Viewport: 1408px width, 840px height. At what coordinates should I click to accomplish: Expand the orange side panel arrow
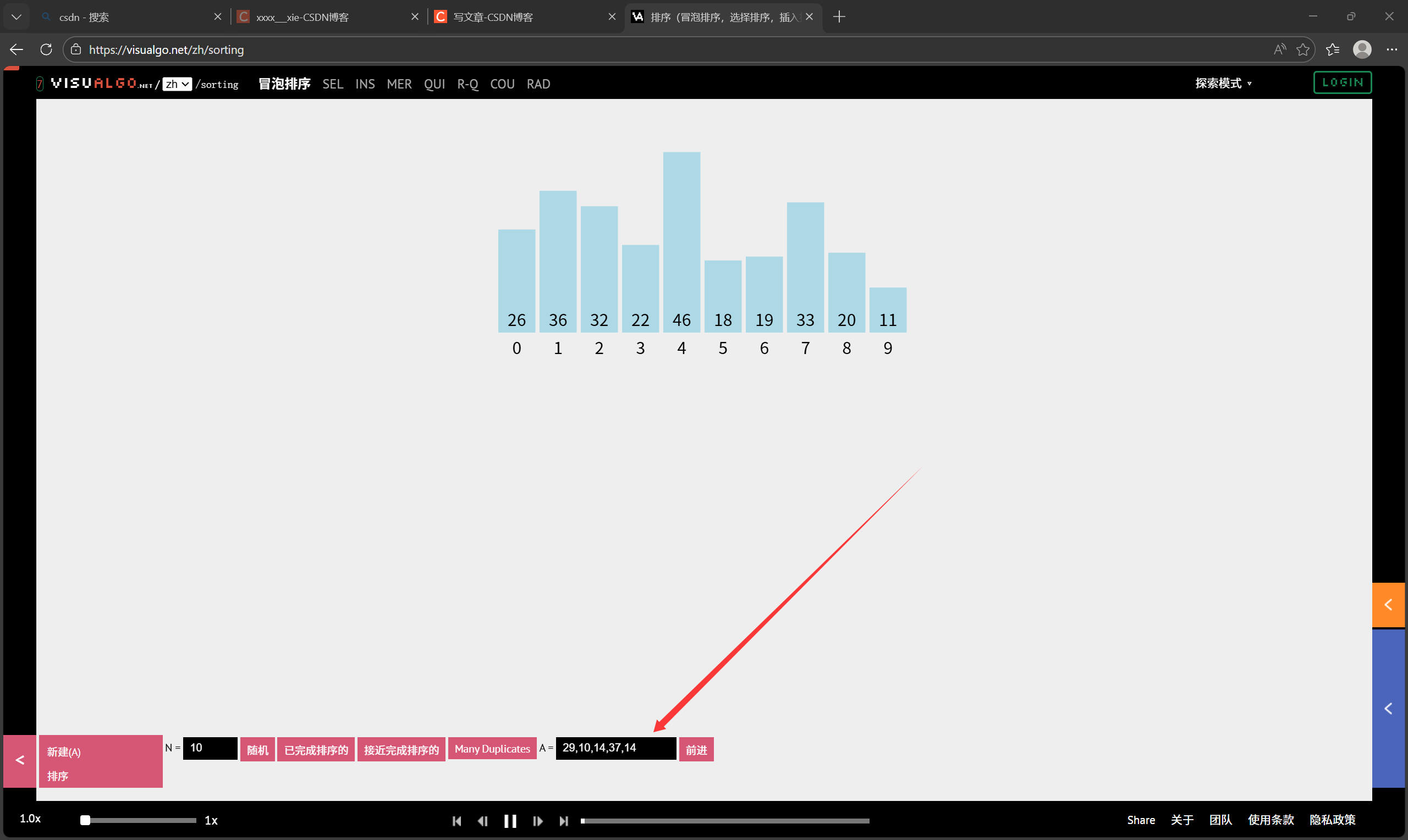click(1389, 605)
